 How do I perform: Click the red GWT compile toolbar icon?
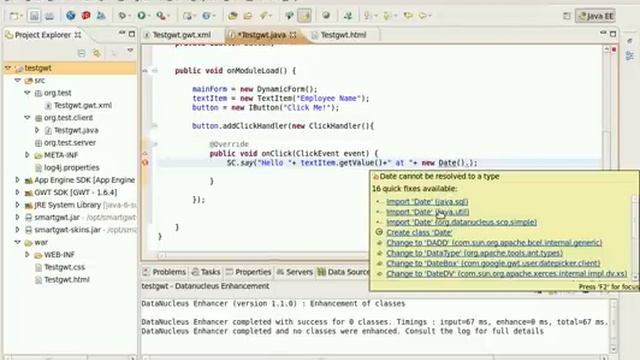86,16
